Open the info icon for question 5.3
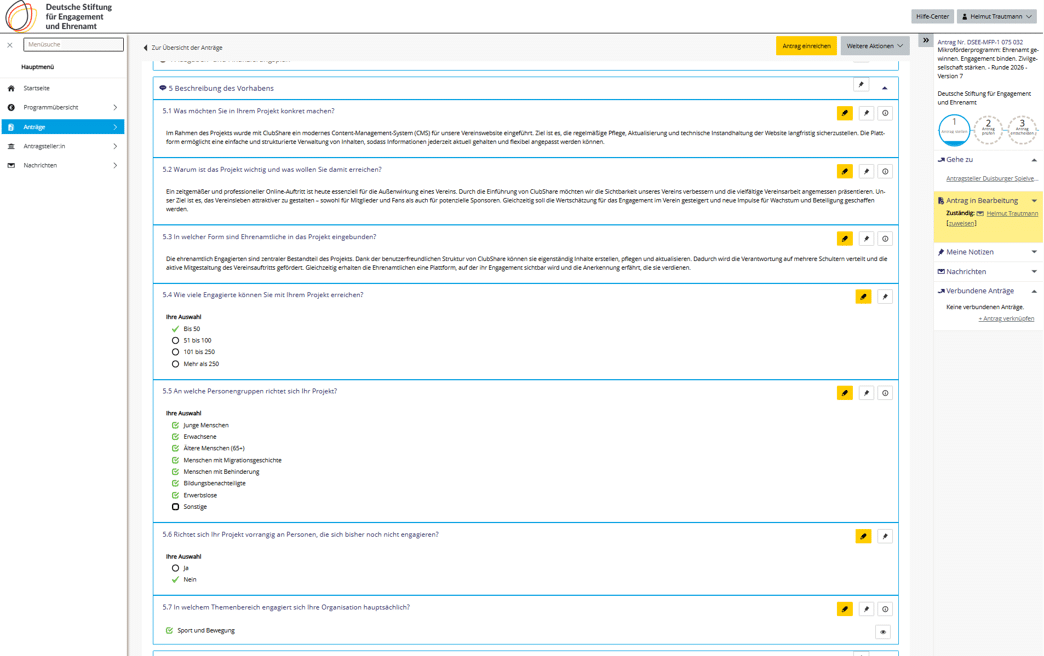1044x656 pixels. click(x=885, y=239)
